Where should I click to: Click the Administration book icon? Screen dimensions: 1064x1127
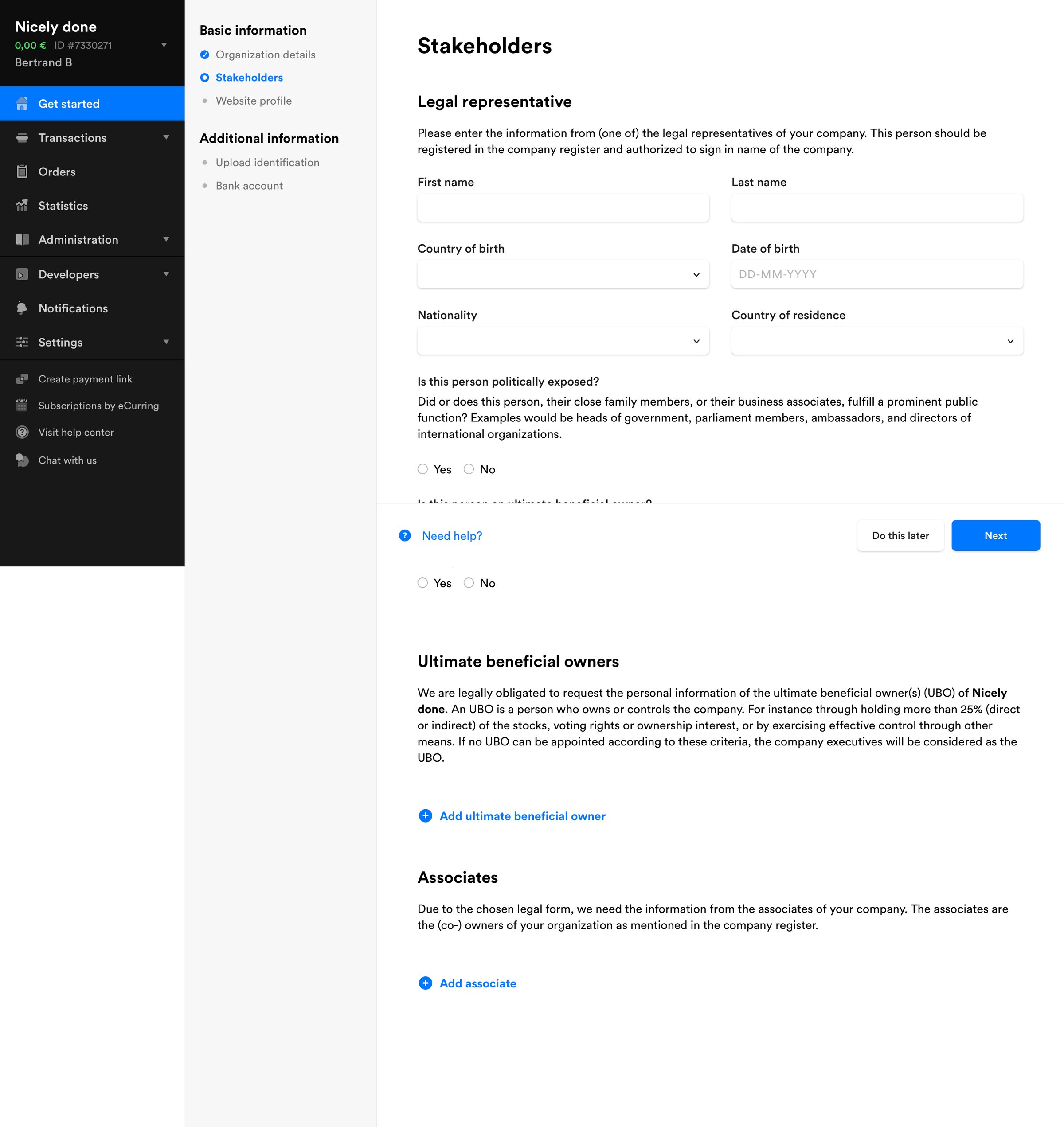point(22,240)
